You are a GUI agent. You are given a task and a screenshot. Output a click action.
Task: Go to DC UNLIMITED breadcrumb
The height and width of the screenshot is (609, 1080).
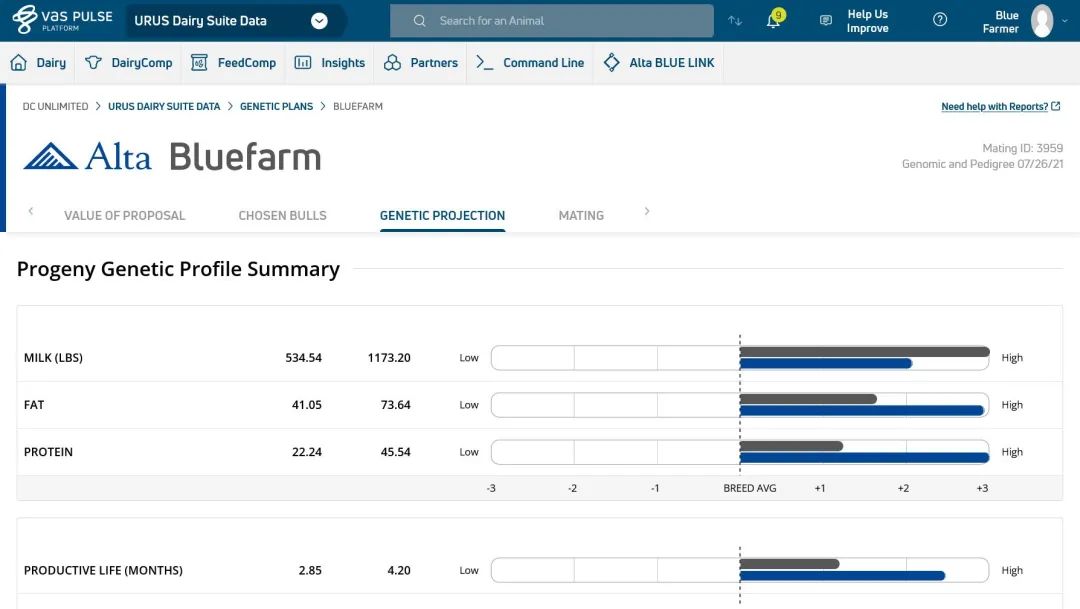(x=55, y=106)
